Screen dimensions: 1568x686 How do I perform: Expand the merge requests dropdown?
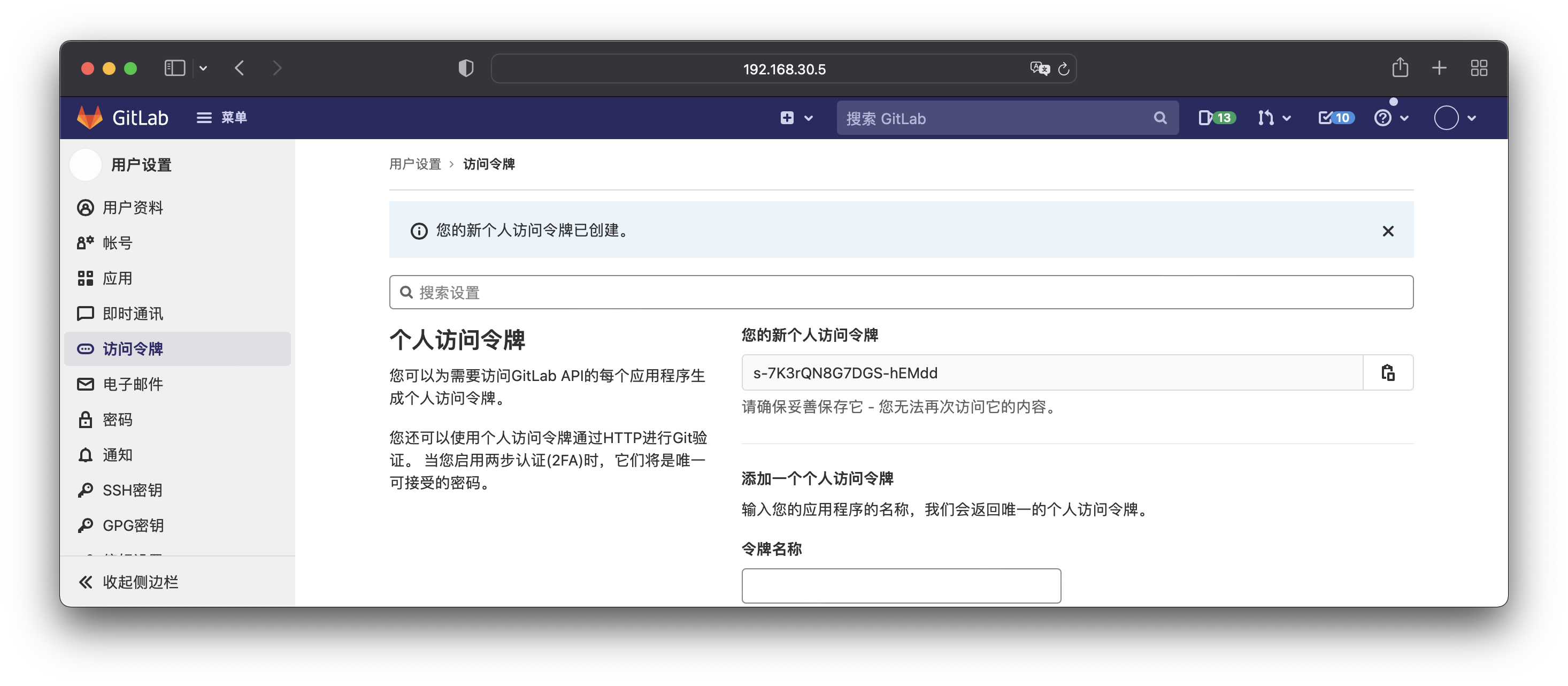(x=1273, y=118)
